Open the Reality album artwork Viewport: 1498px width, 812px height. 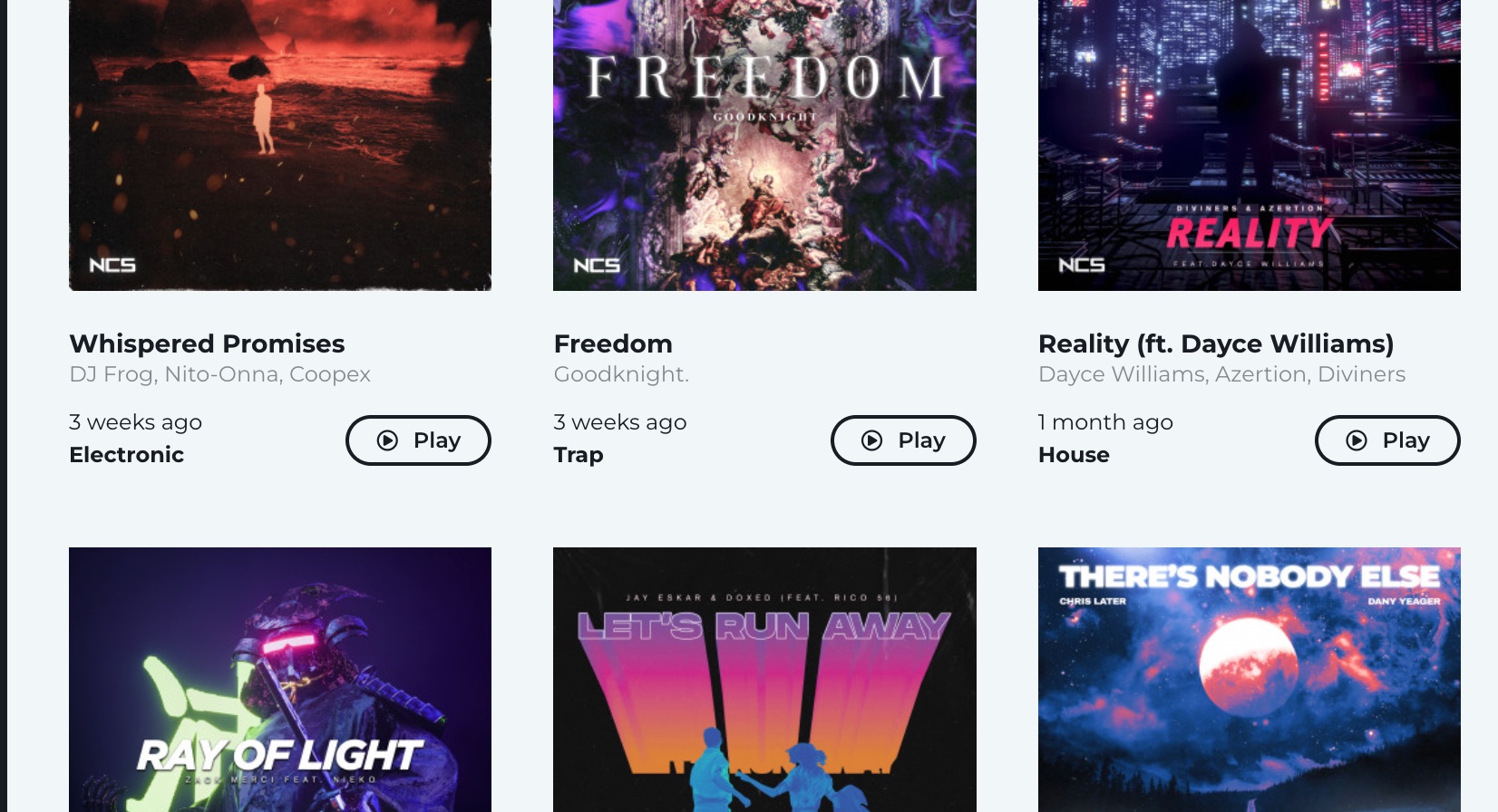tap(1250, 145)
